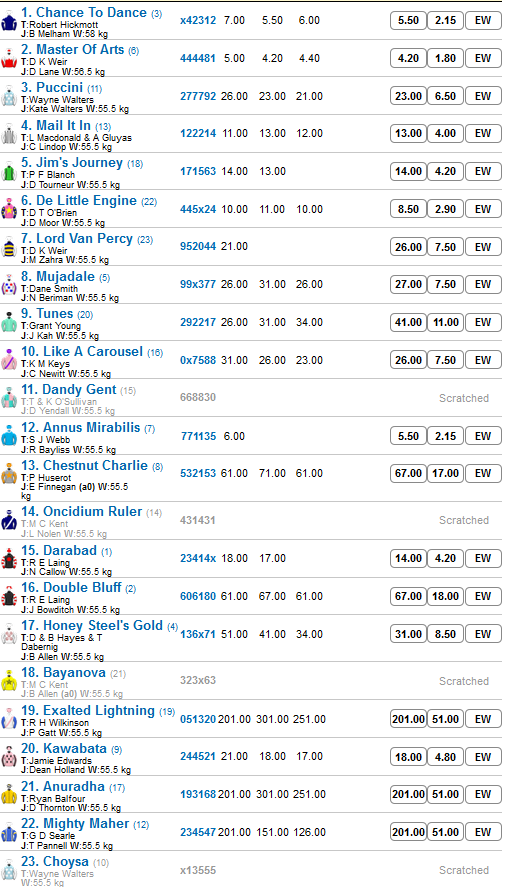Click form 771135 for Annus Mirabilis
The image size is (507, 887).
point(198,436)
